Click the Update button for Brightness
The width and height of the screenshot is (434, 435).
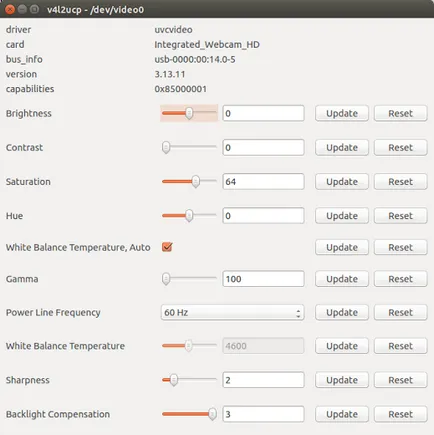[342, 113]
